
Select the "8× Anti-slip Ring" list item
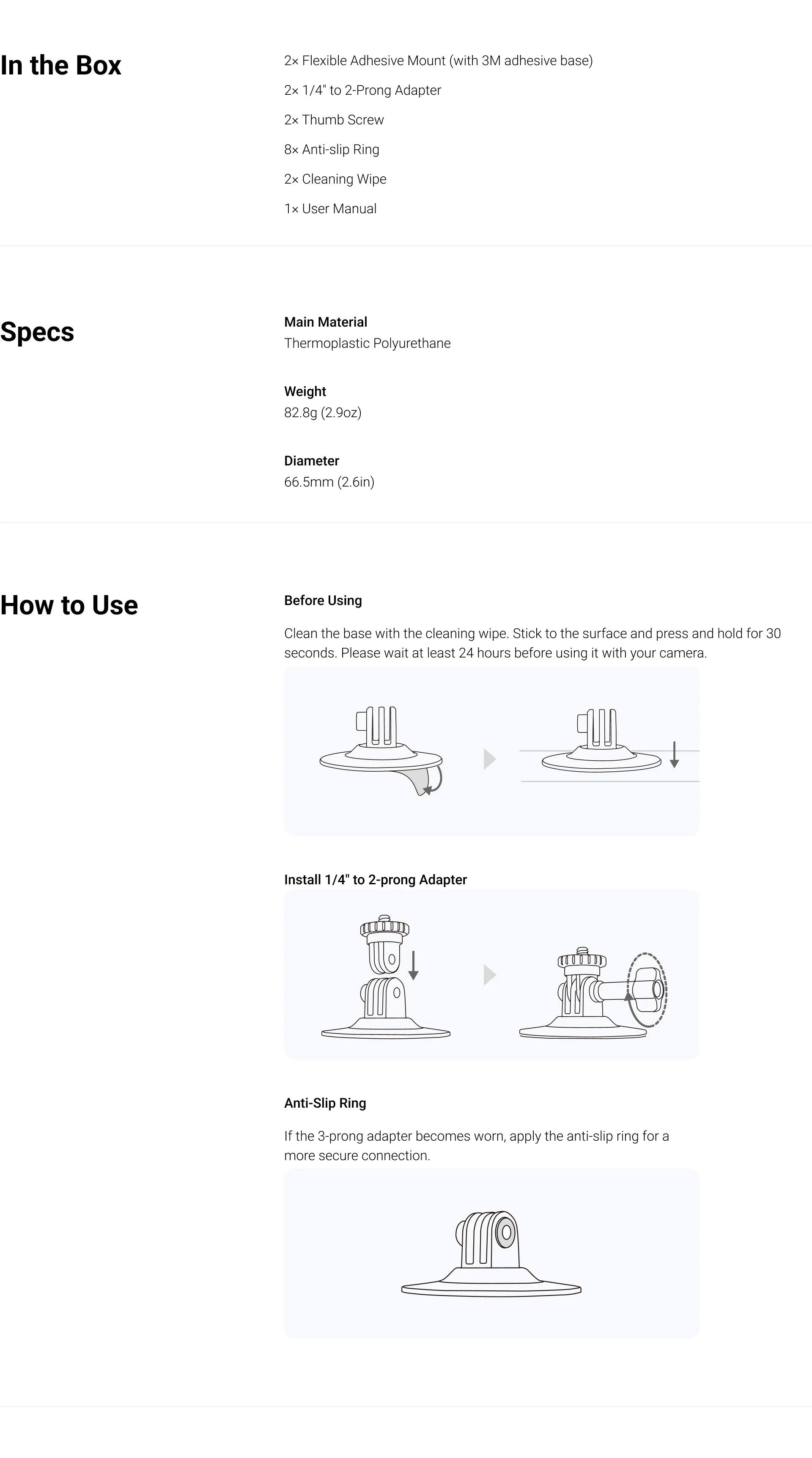332,149
